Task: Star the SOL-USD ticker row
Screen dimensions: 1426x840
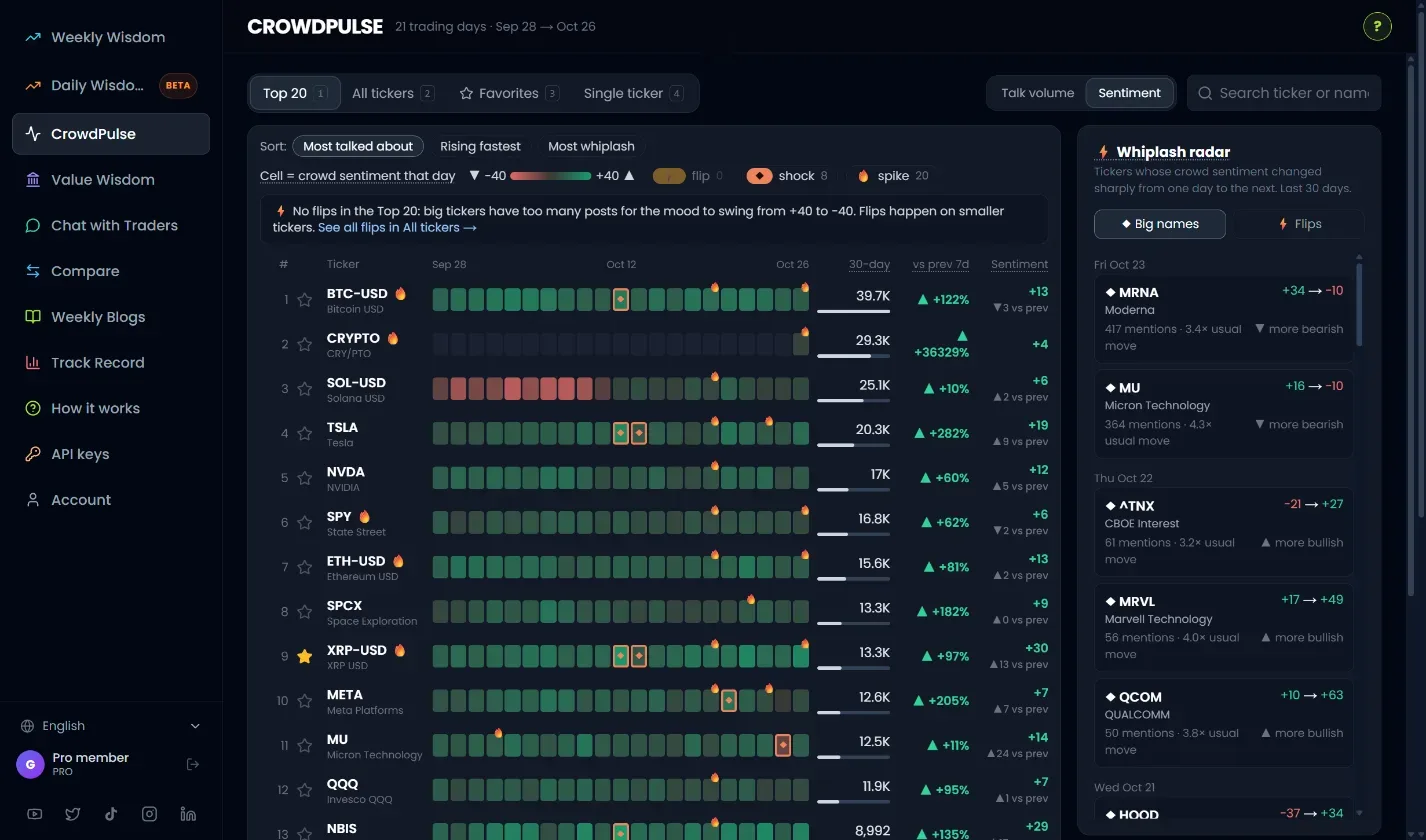Action: tap(305, 389)
